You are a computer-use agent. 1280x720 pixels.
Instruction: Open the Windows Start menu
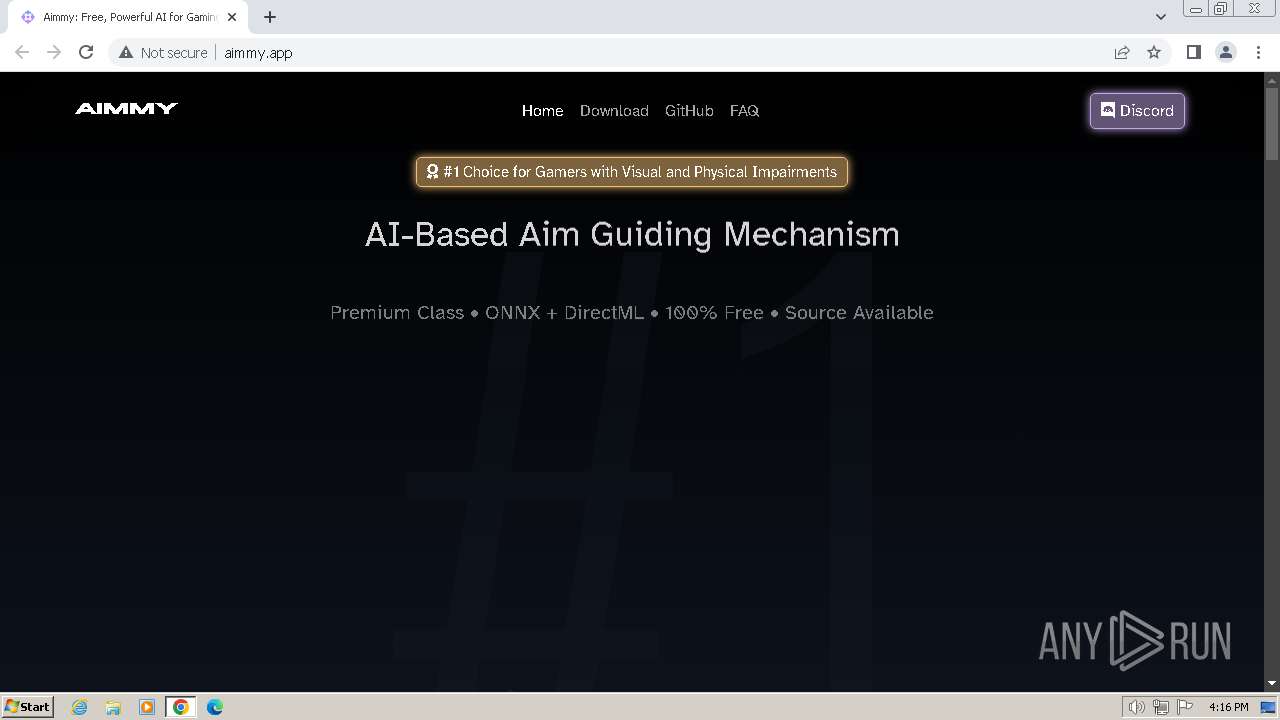[x=27, y=707]
